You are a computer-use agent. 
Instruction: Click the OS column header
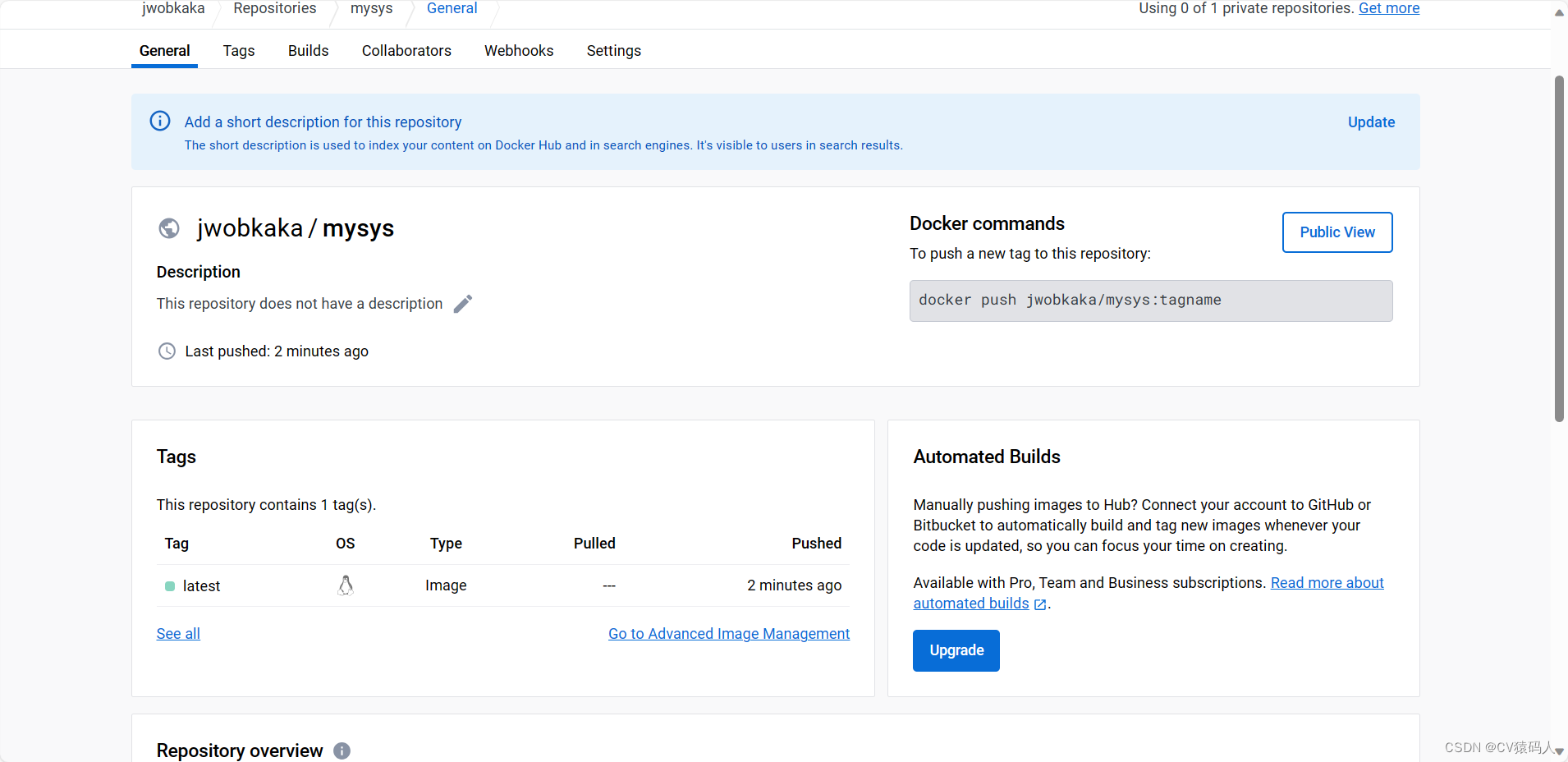tap(346, 544)
